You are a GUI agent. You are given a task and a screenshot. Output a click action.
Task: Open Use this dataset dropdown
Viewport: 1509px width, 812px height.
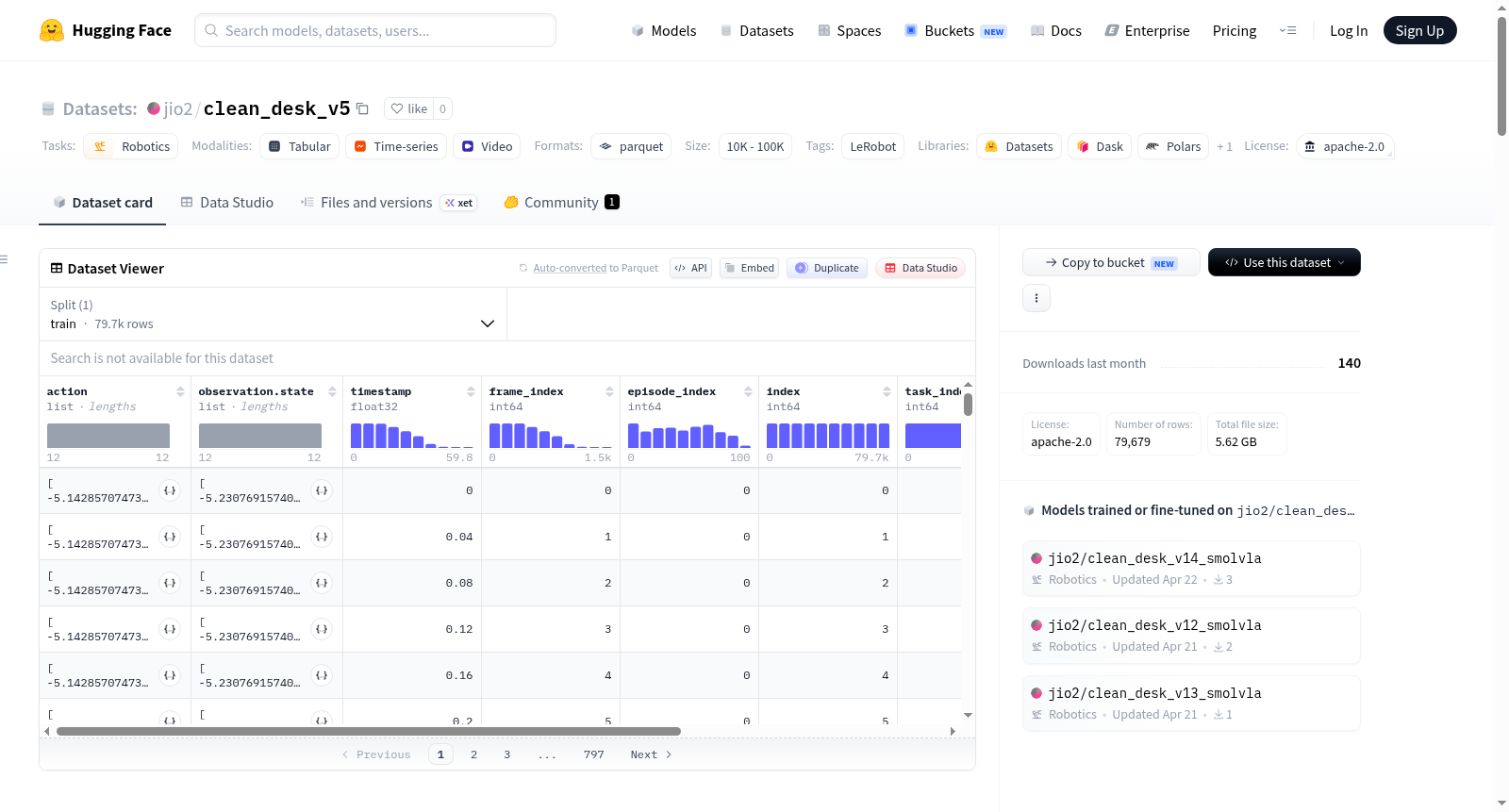coord(1284,262)
